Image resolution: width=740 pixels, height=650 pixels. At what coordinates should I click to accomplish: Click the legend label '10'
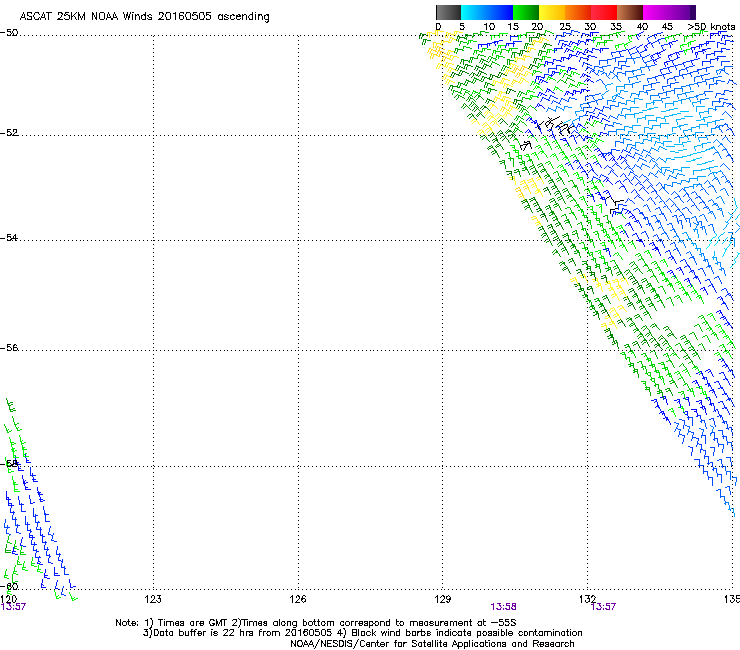tap(489, 27)
